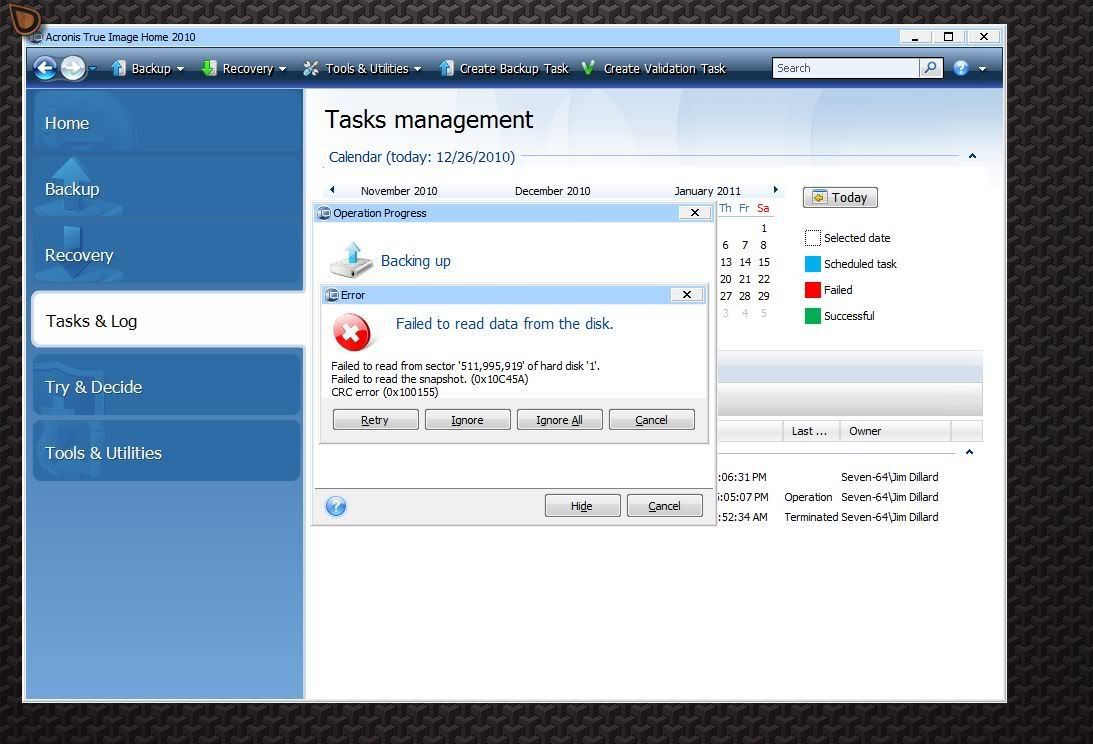
Task: Select January 15 in the calendar
Action: click(764, 262)
